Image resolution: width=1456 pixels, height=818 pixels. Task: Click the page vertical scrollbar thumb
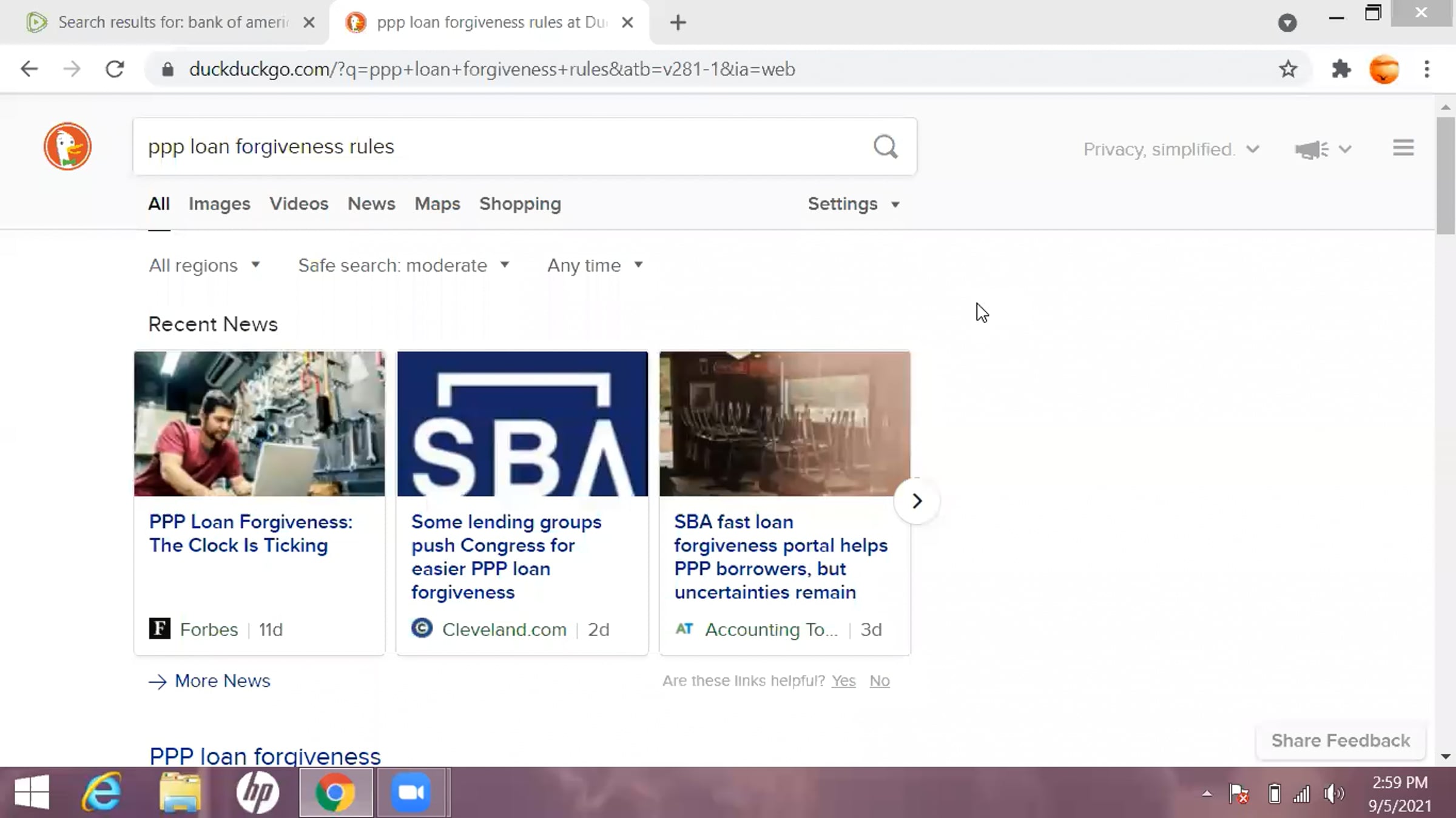1446,176
